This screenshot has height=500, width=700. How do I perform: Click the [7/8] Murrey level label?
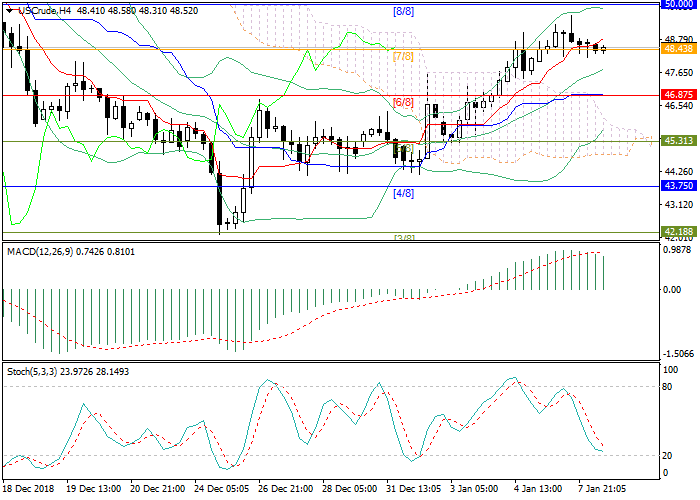coord(404,56)
